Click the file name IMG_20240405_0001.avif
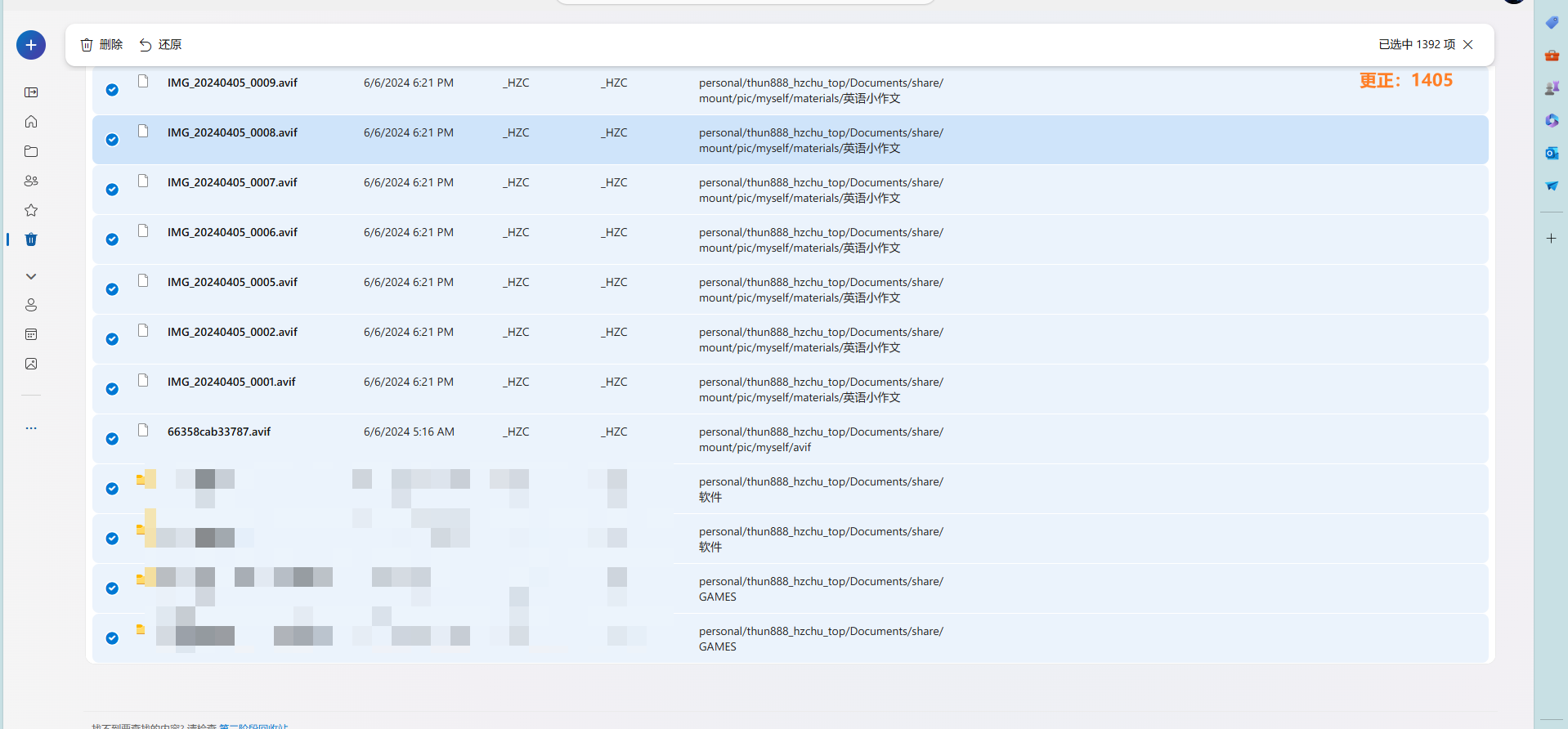The width and height of the screenshot is (1568, 729). pos(231,382)
